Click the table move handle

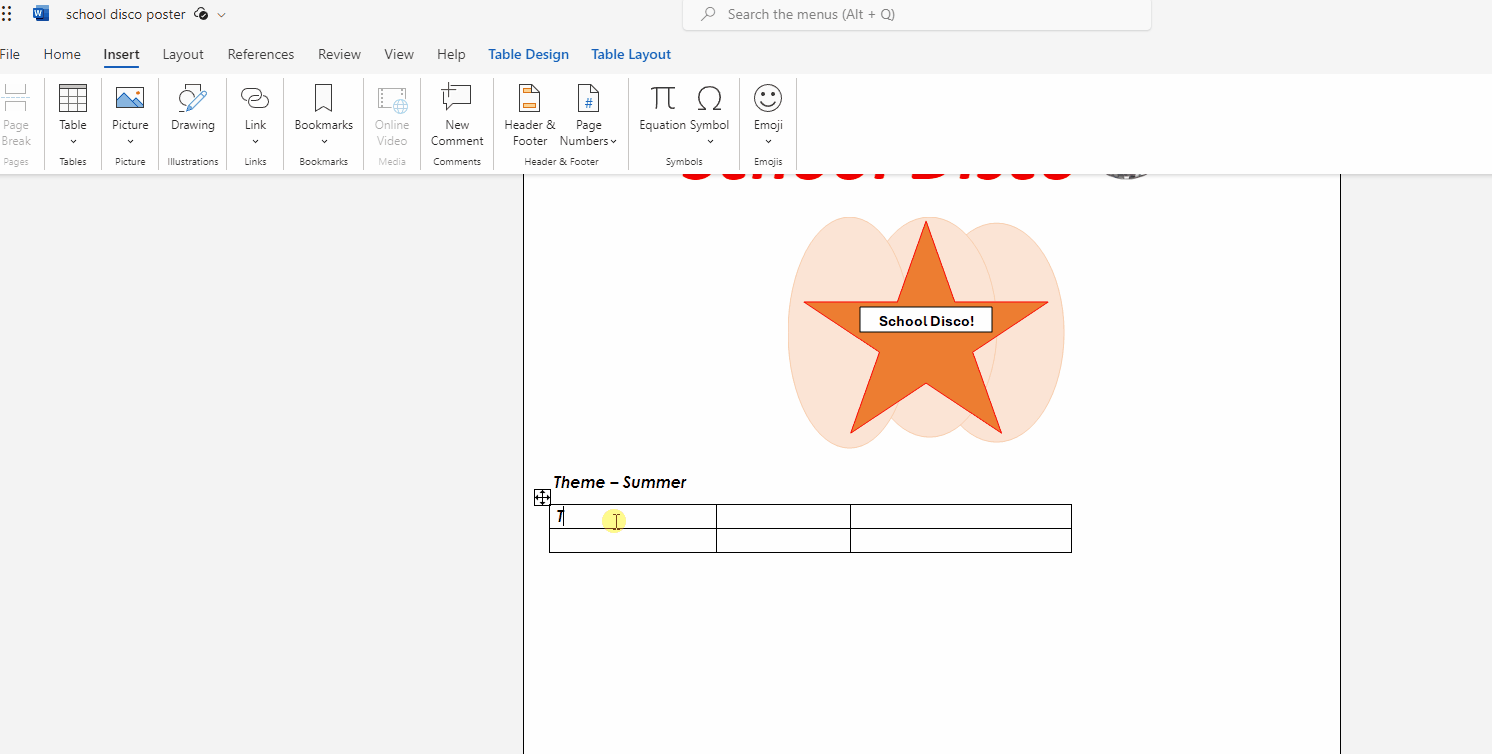542,497
